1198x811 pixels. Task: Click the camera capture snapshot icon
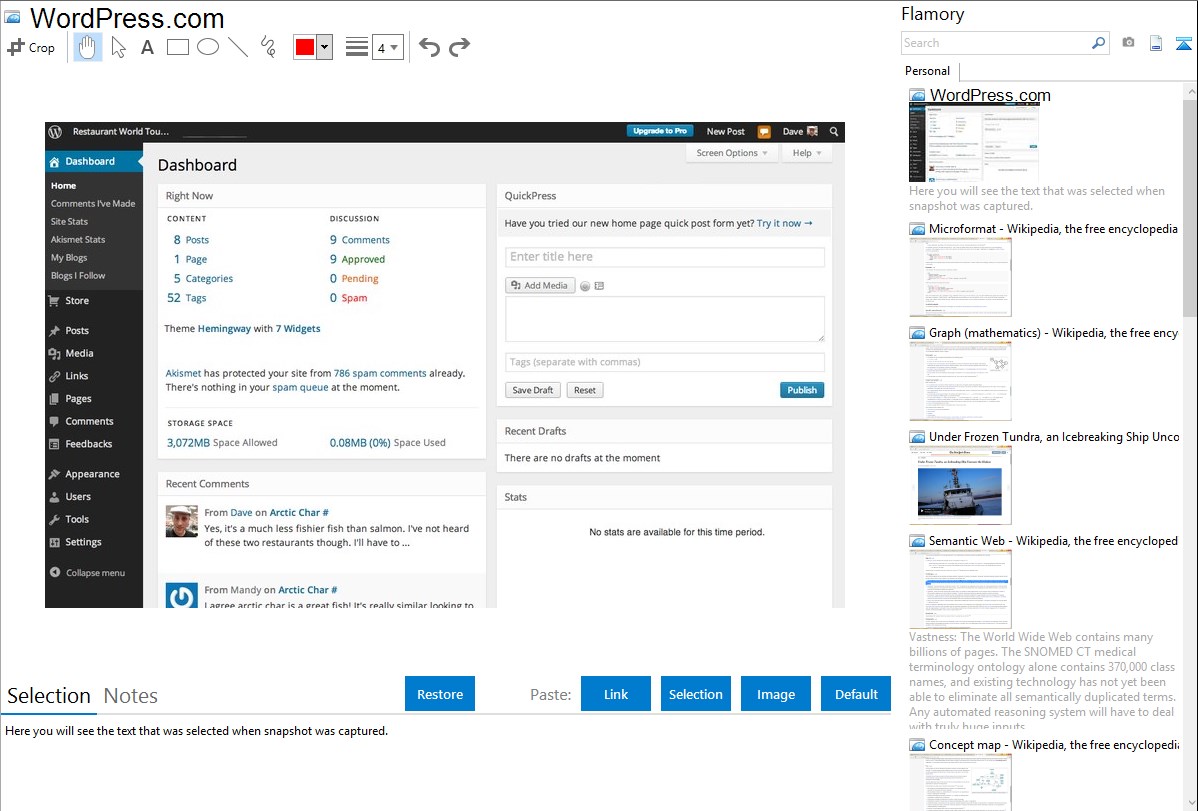[x=1128, y=43]
